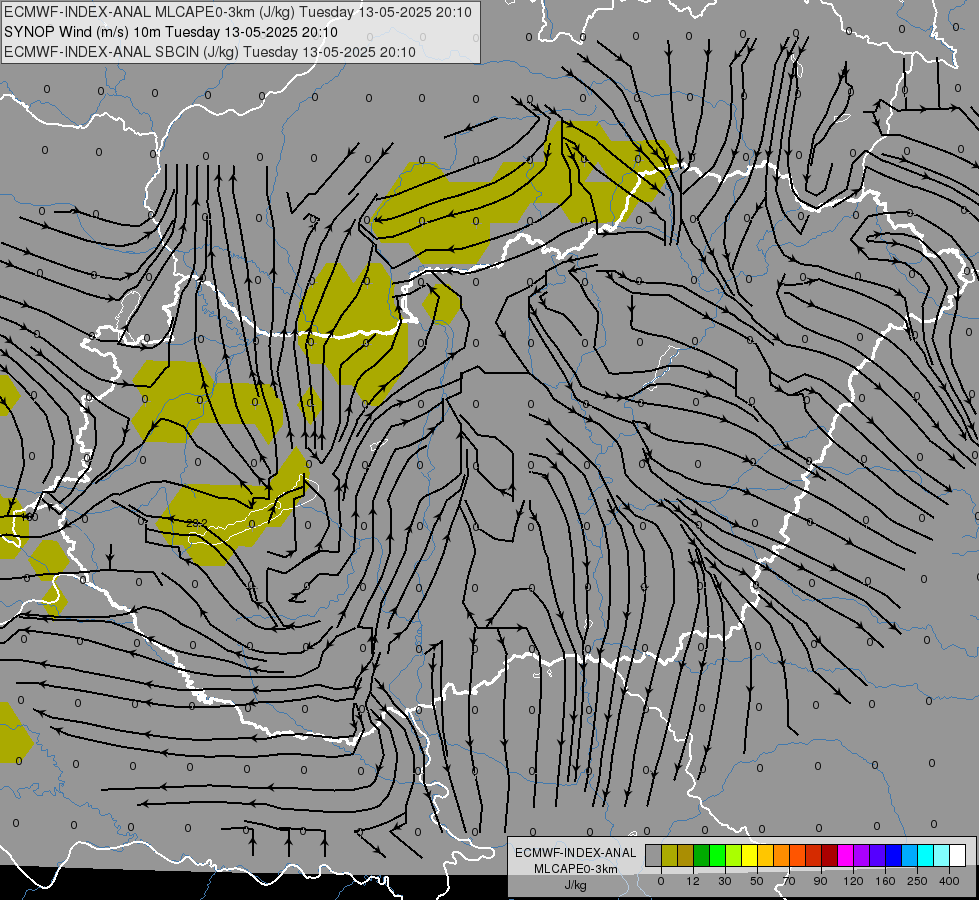Click the 90 tick label on legend scale

tap(821, 881)
